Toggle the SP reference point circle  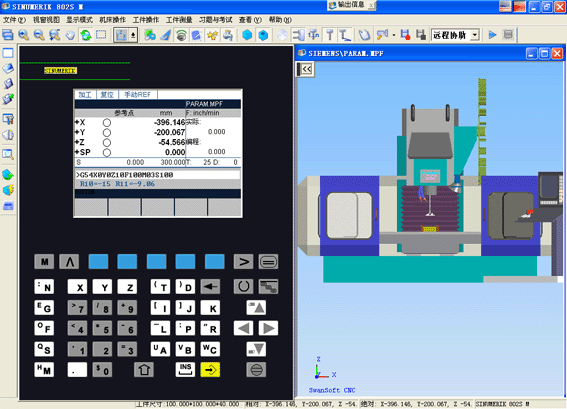click(107, 153)
